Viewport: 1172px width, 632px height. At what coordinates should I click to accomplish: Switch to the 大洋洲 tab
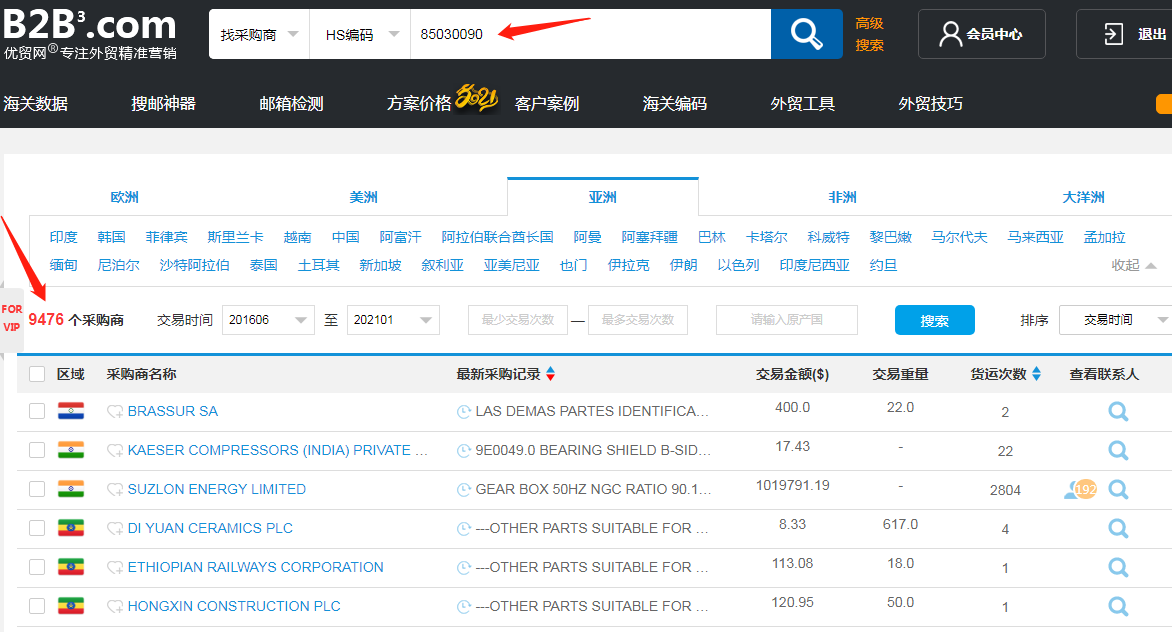(x=1083, y=197)
